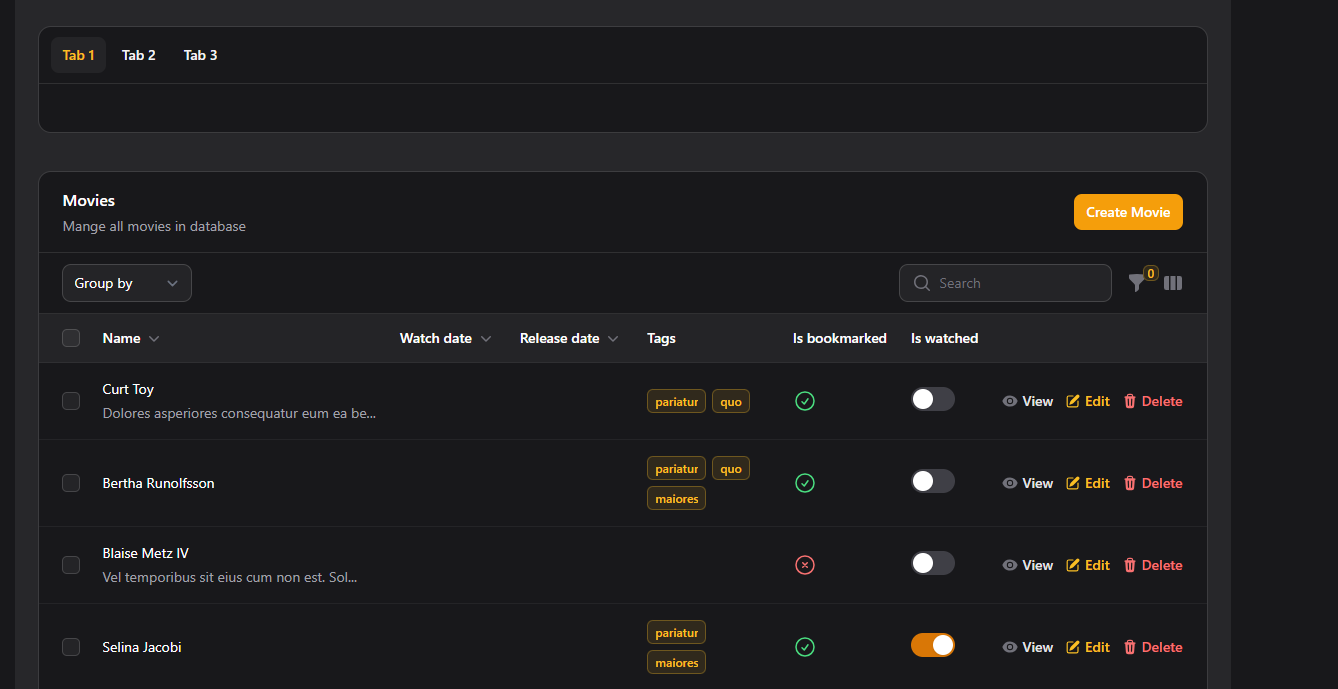1338x689 pixels.
Task: Click the eye View icon for Curt Toy
Action: pos(1010,401)
